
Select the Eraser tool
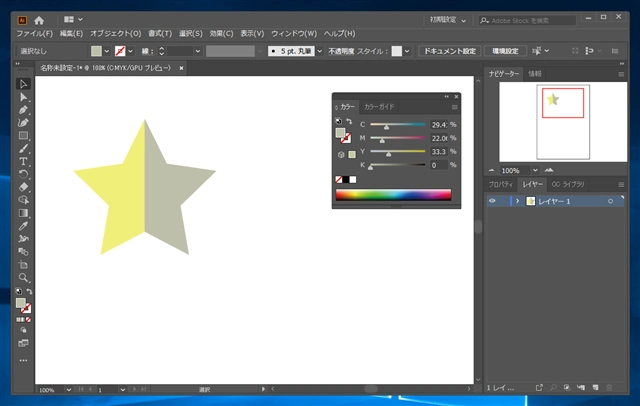pos(23,187)
